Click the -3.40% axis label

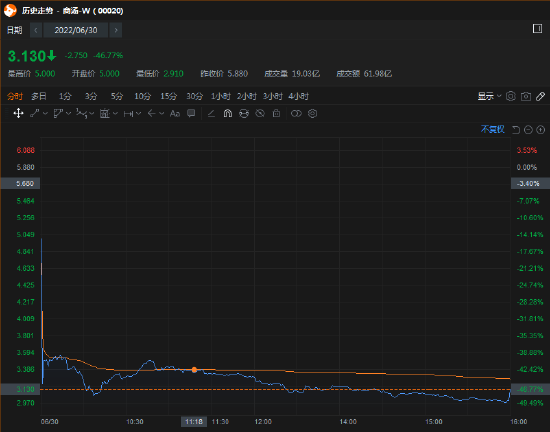(530, 183)
